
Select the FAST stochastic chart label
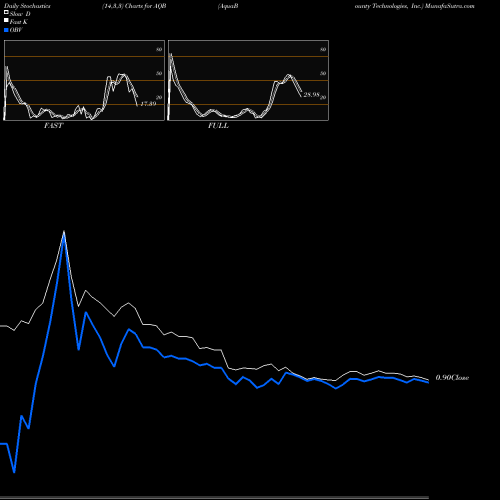click(x=53, y=126)
